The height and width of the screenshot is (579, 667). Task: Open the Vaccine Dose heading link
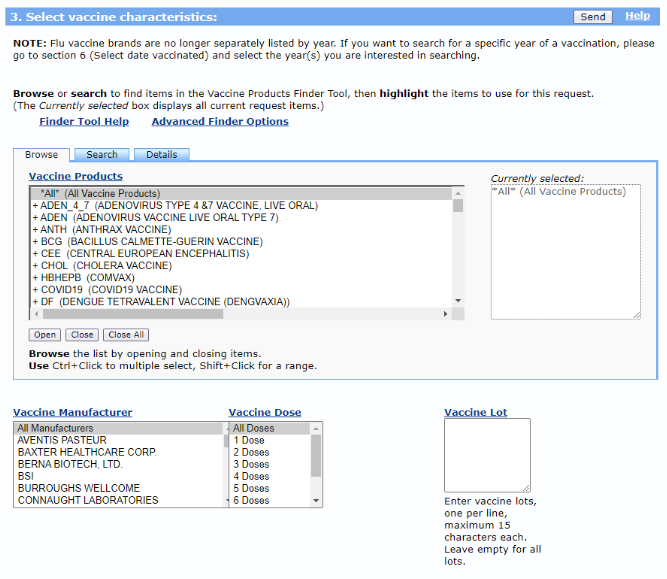pyautogui.click(x=265, y=412)
